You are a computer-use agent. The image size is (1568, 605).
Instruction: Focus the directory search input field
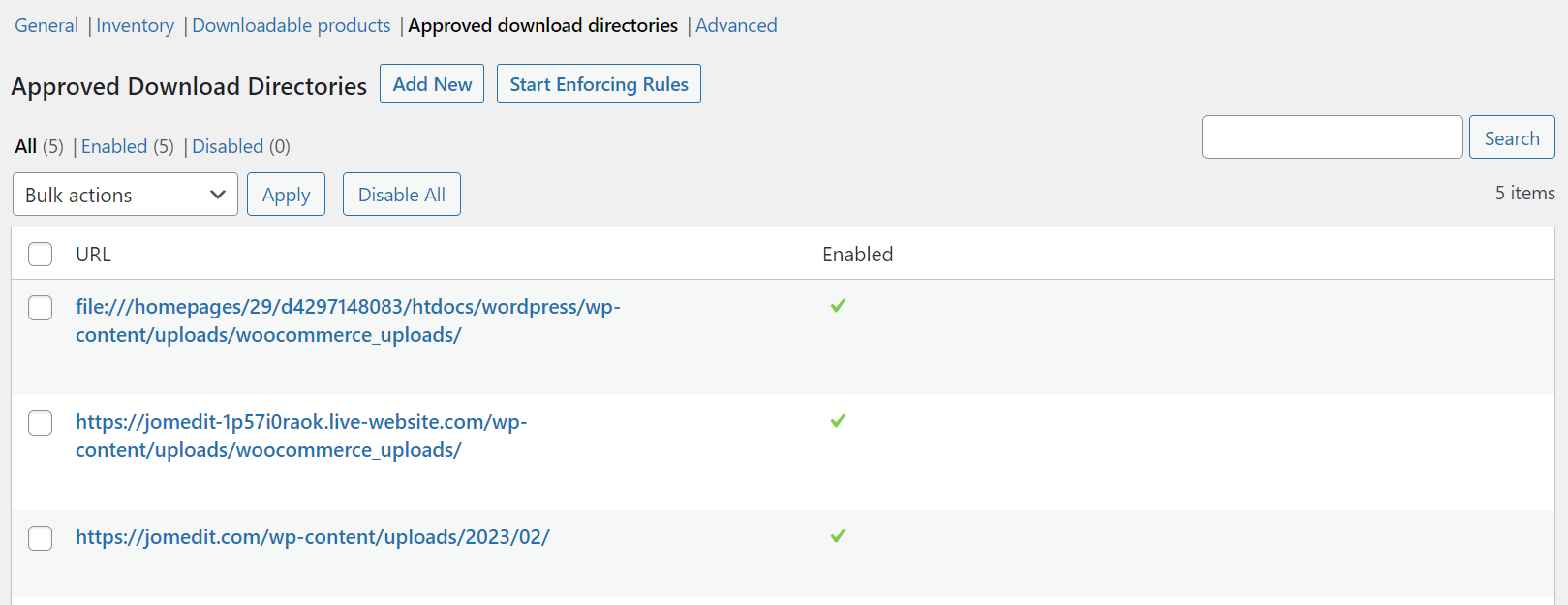[1333, 137]
